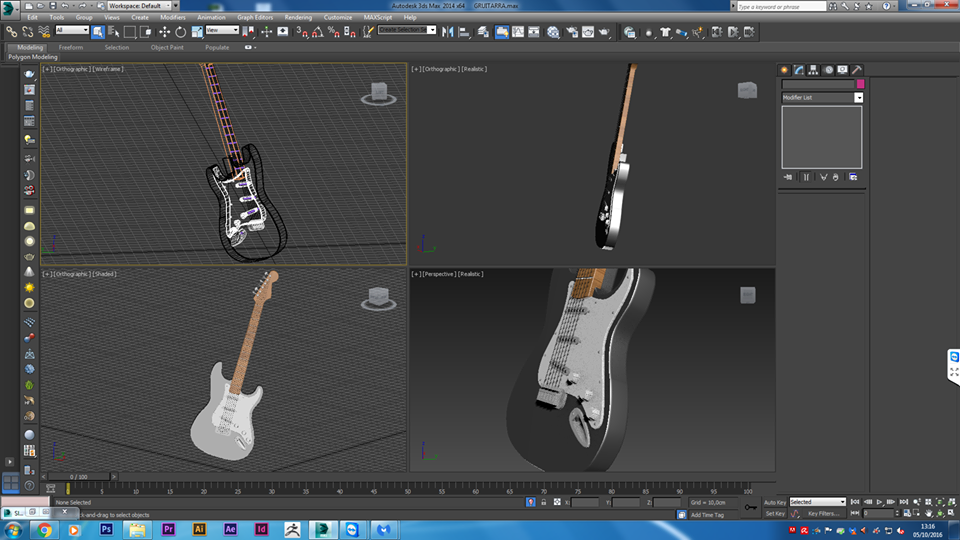Expand the Modifier List dropdown
The width and height of the screenshot is (960, 540).
pos(858,98)
